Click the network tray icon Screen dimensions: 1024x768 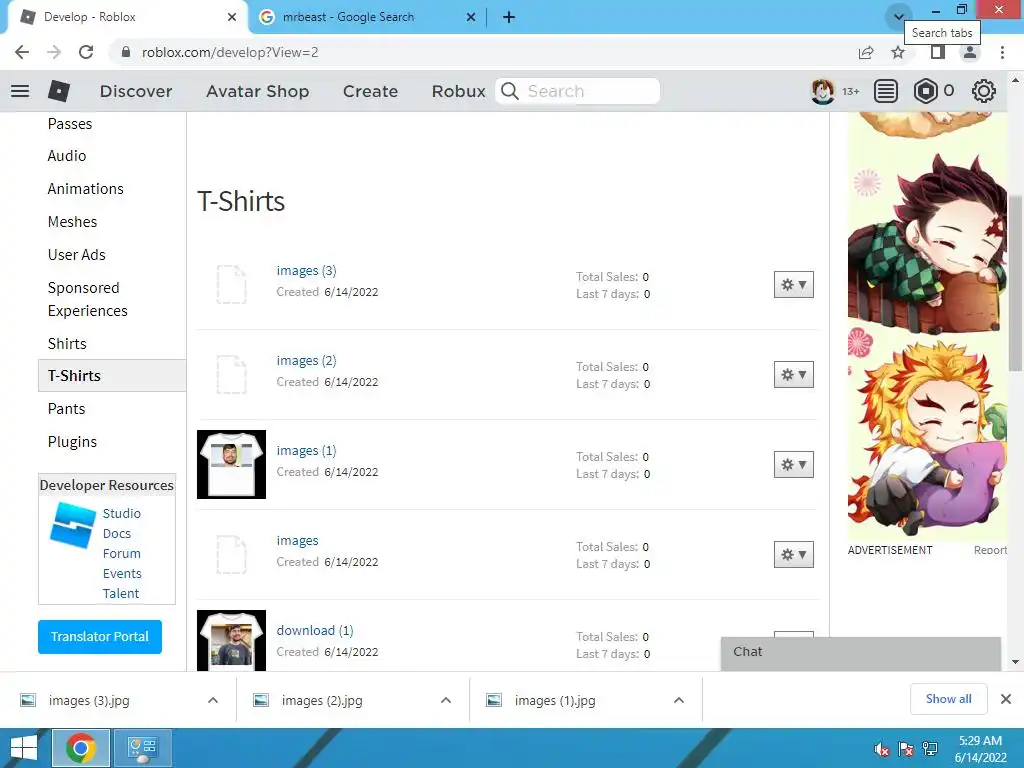click(x=930, y=749)
